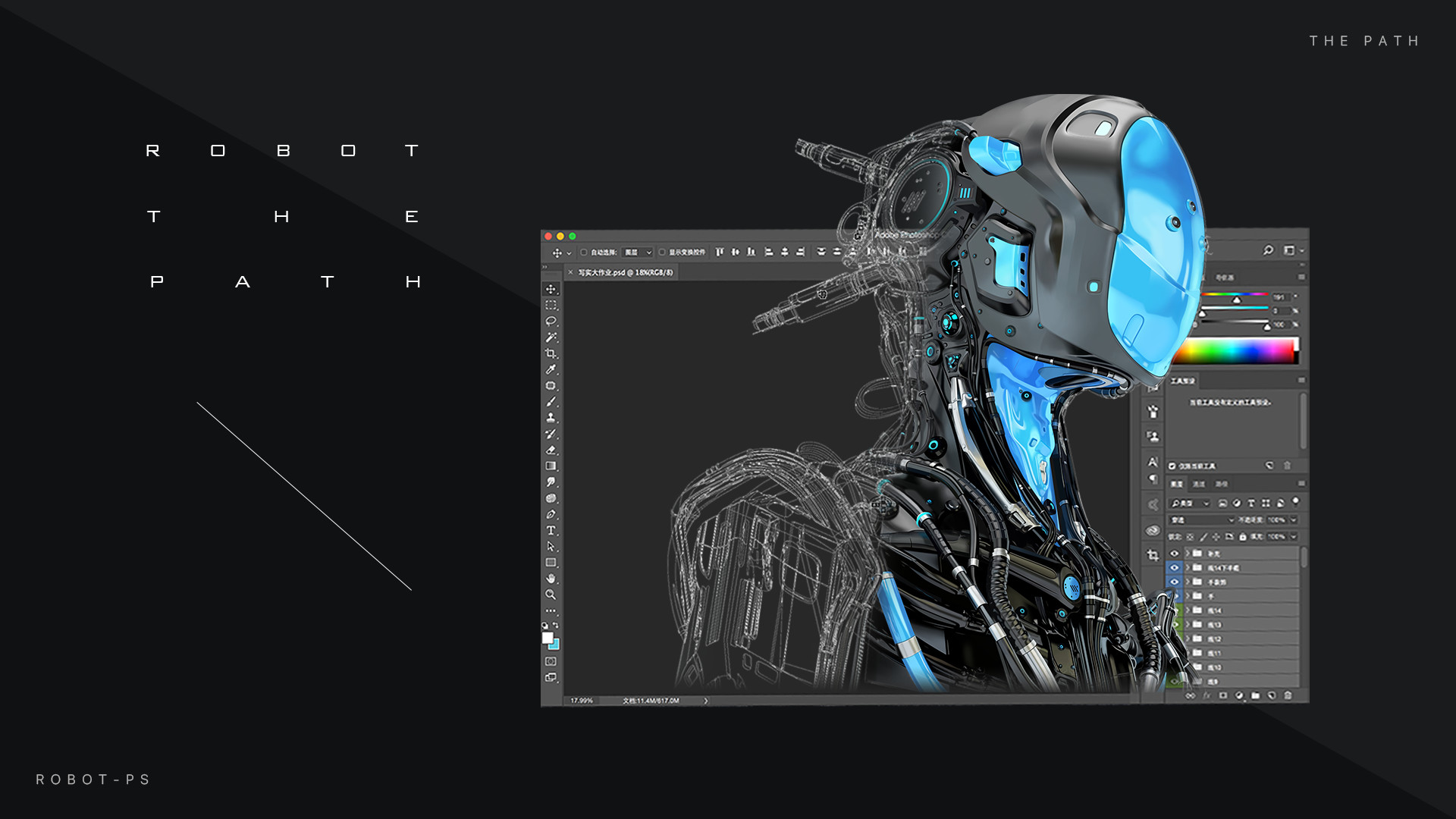Select the Zoom magnifier tool
1456x819 pixels.
551,595
